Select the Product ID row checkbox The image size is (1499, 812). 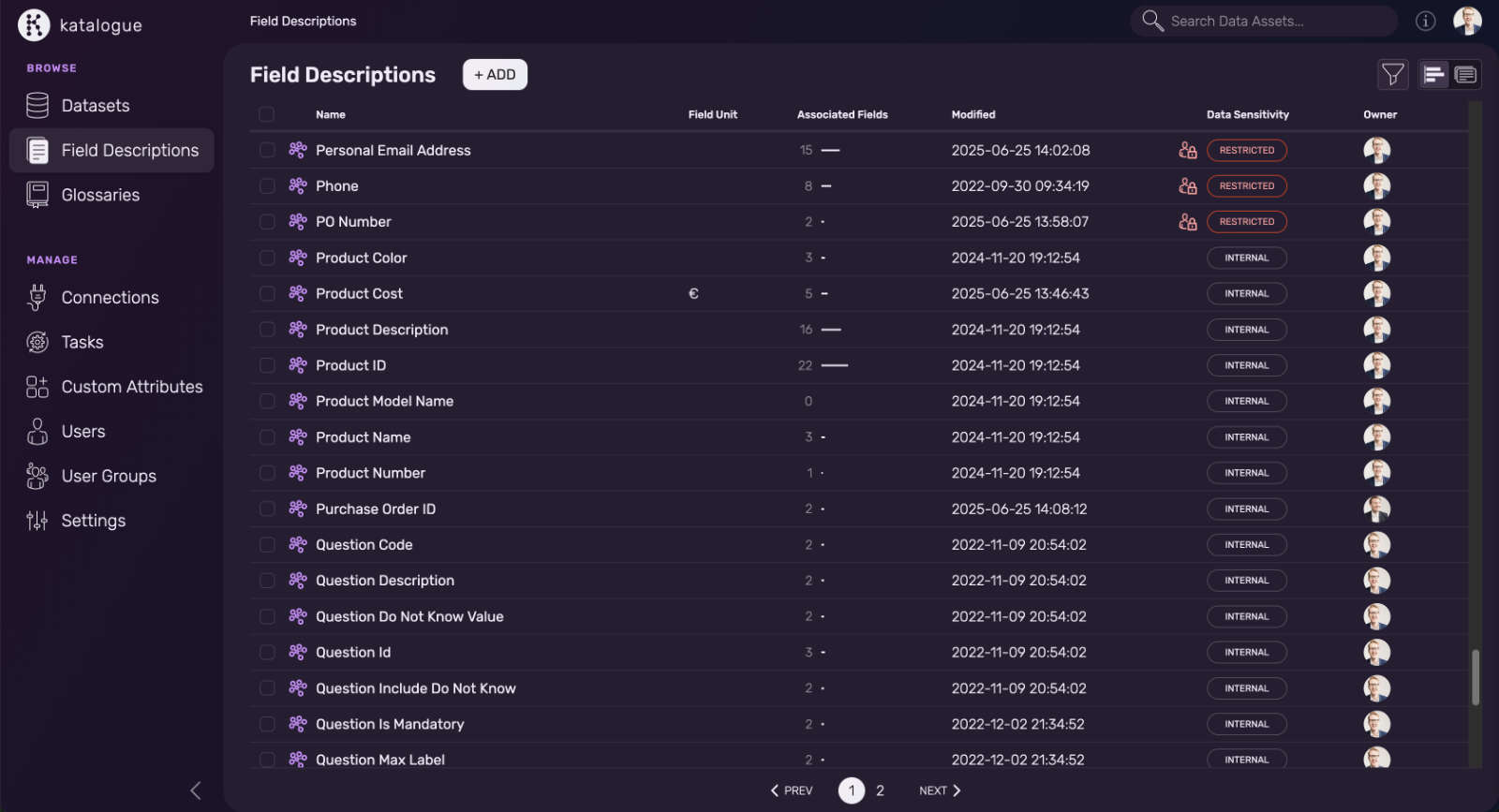[x=267, y=365]
